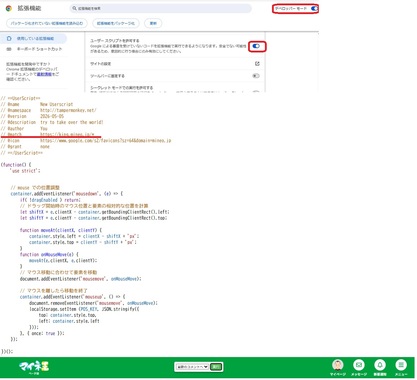Viewport: 417px width, 380px height.
Task: Open the comment jump dropdown in the green bar
Action: pos(192,367)
